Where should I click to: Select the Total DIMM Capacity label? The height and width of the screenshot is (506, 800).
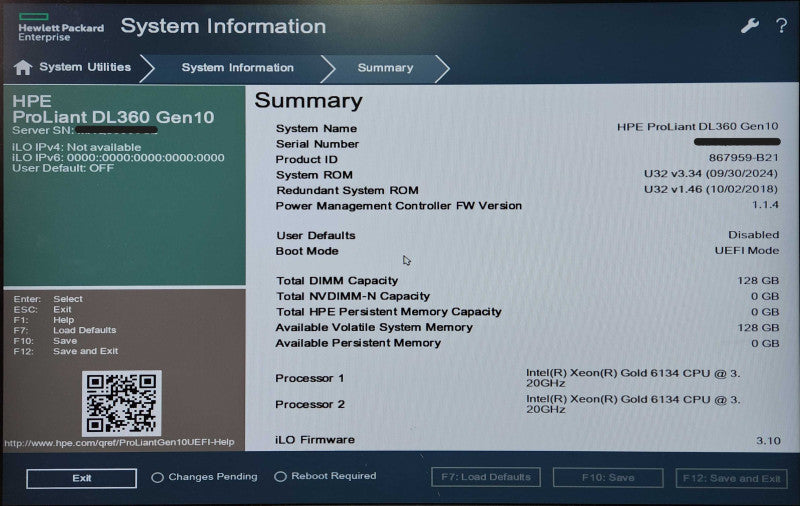click(x=337, y=281)
